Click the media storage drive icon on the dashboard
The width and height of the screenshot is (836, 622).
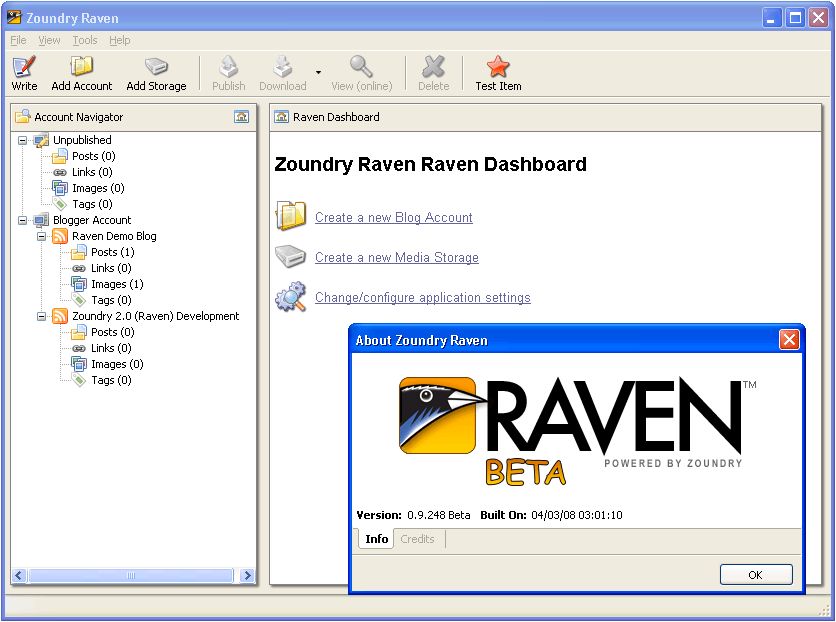click(290, 256)
